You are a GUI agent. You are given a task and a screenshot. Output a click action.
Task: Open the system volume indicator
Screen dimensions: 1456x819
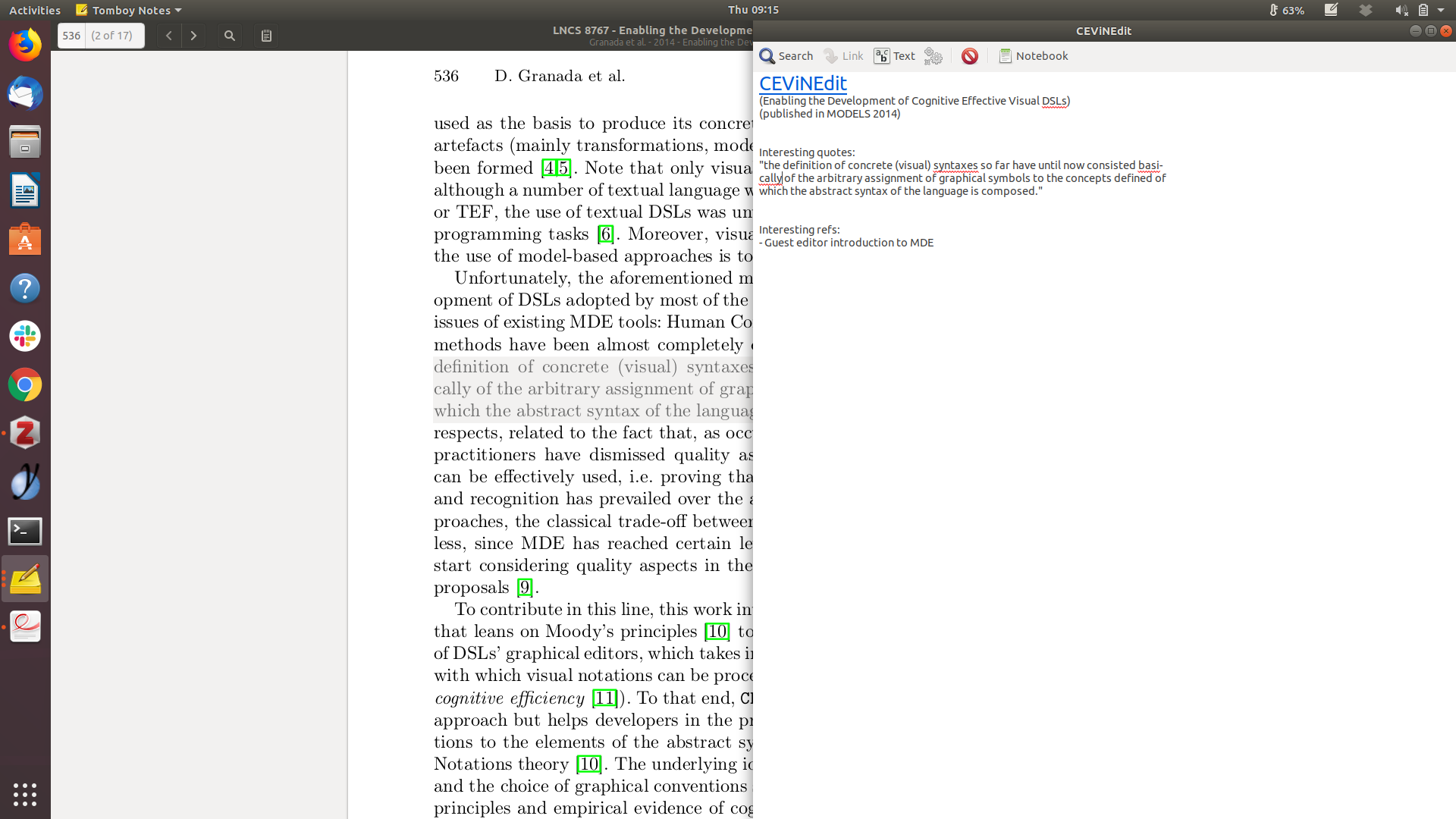pos(1400,10)
